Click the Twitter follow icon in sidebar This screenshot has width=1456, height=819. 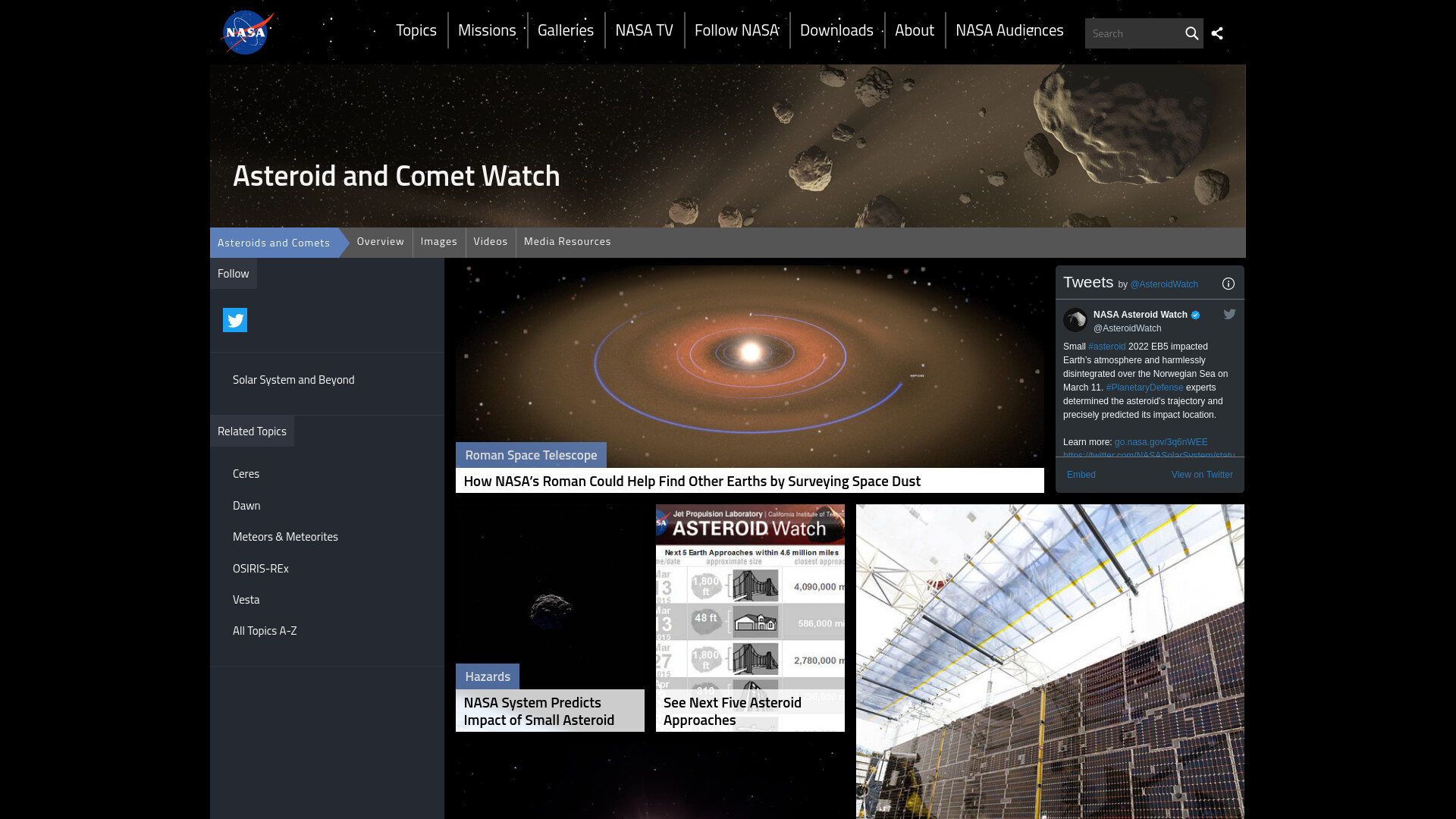point(235,320)
